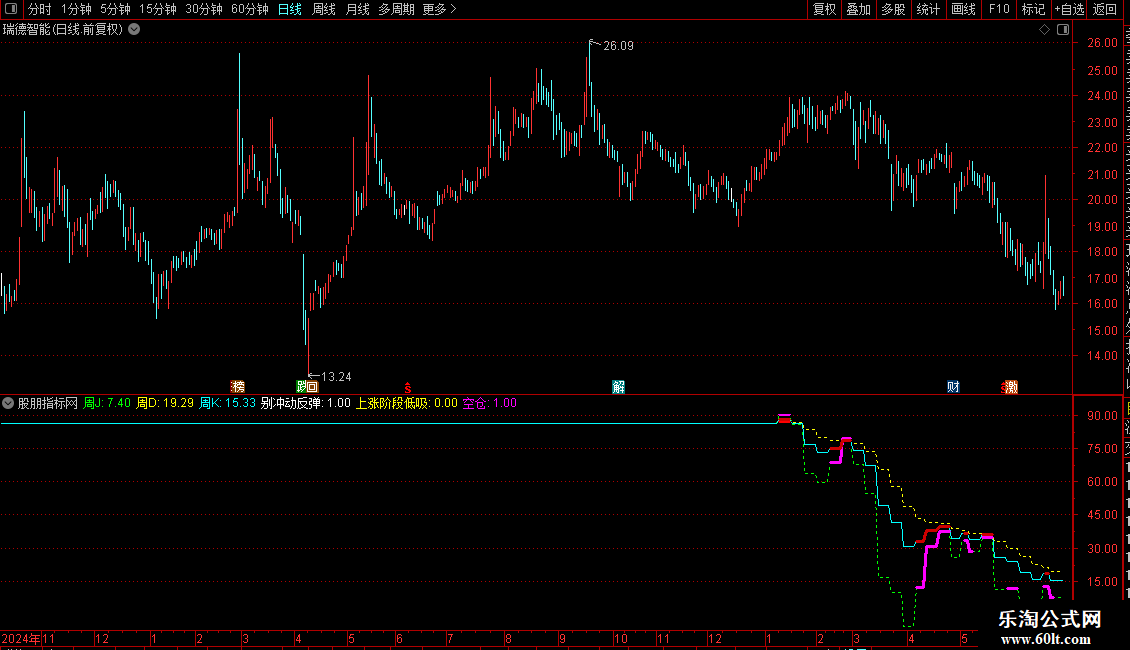Click the 解 event marker
The image size is (1130, 650).
618,387
